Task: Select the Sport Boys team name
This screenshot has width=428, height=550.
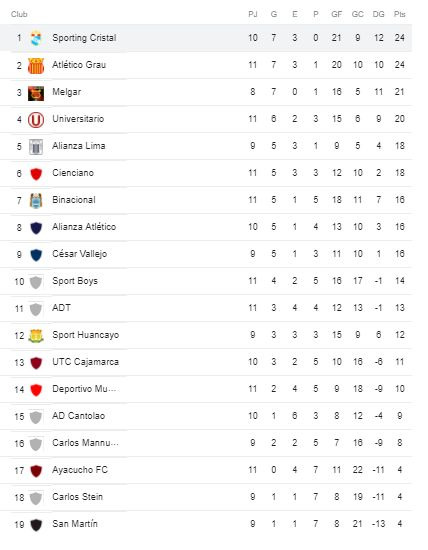Action: pos(75,281)
